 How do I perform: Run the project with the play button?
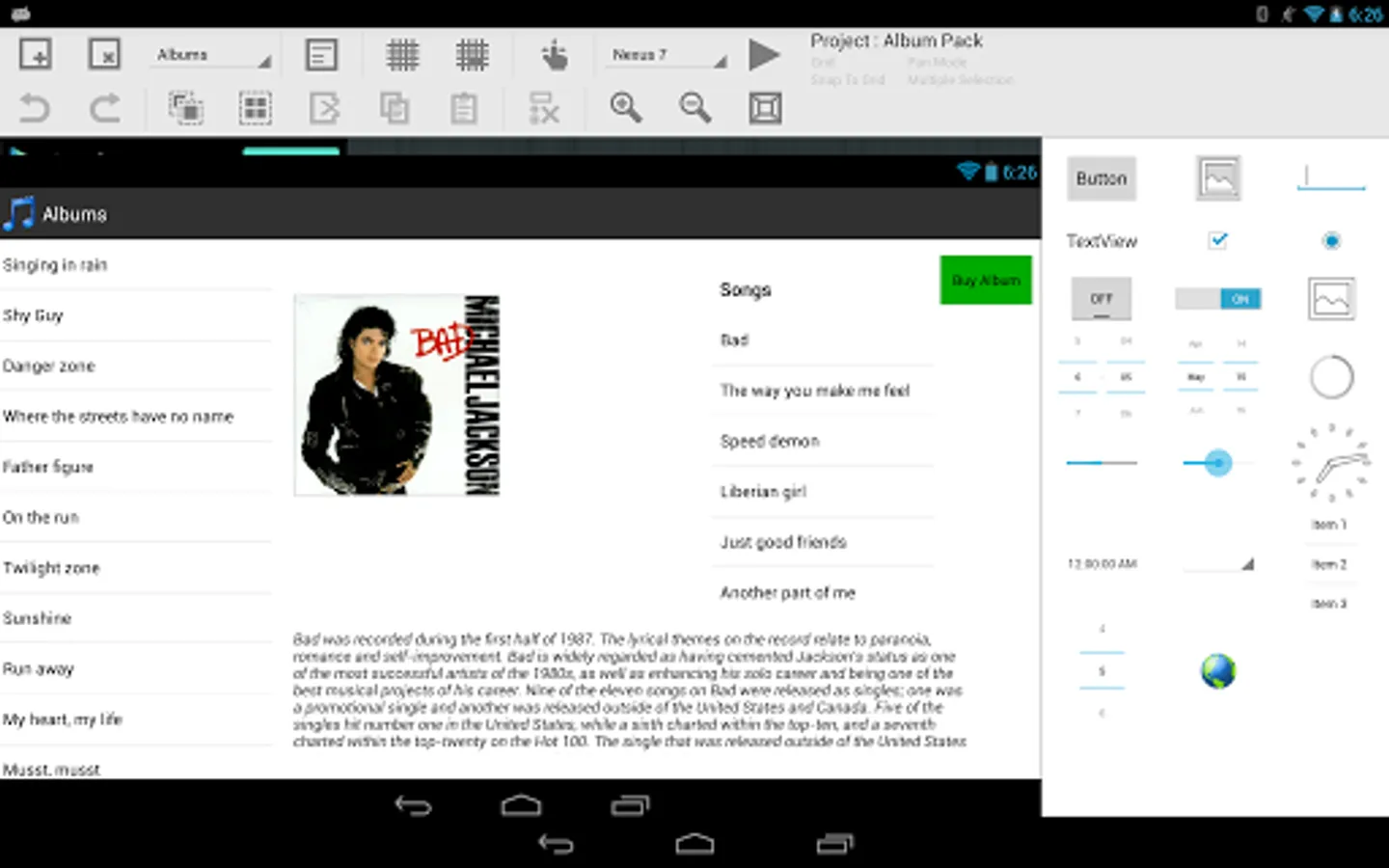764,54
